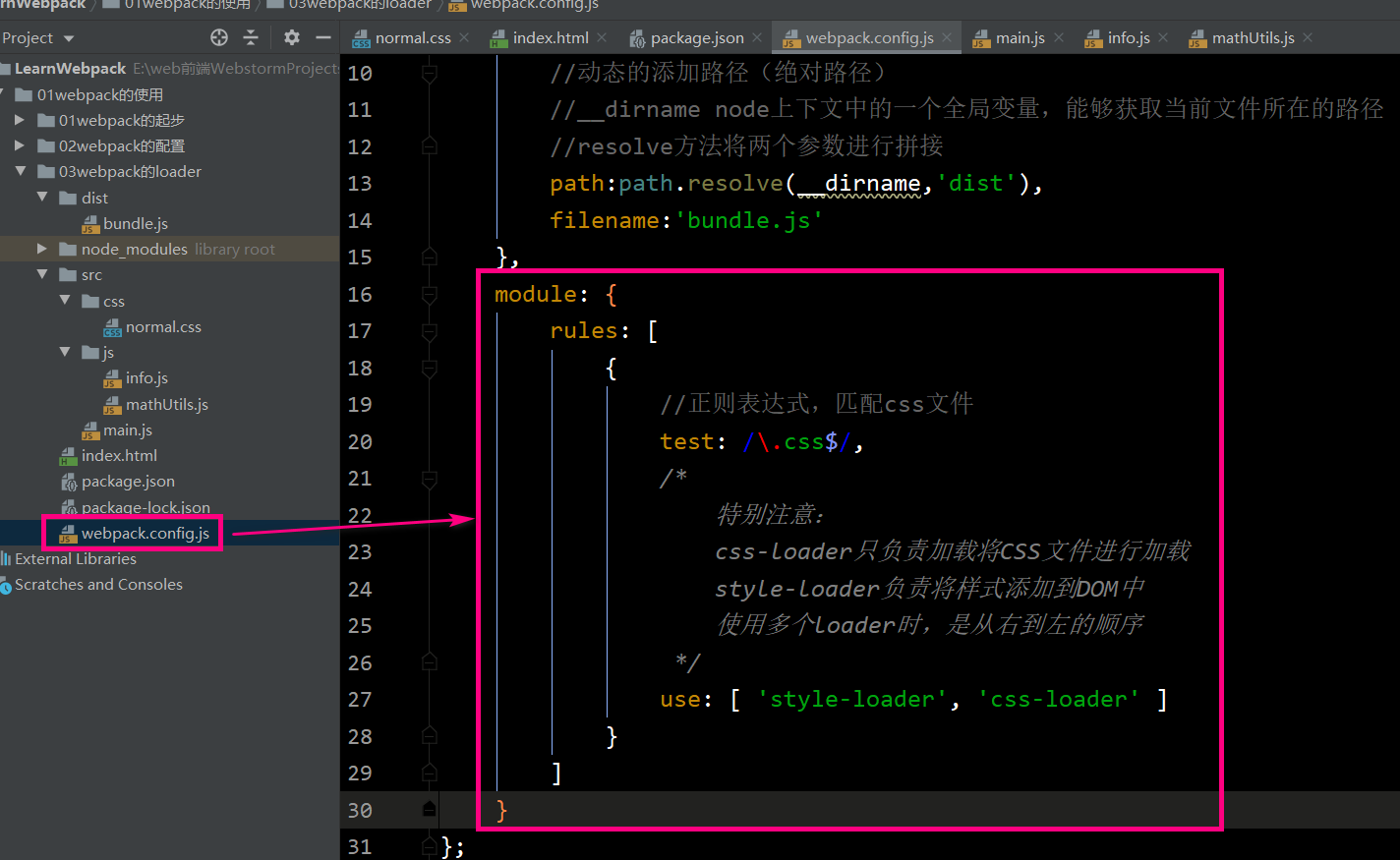Toggle comment fold marker on line 21

pyautogui.click(x=430, y=478)
